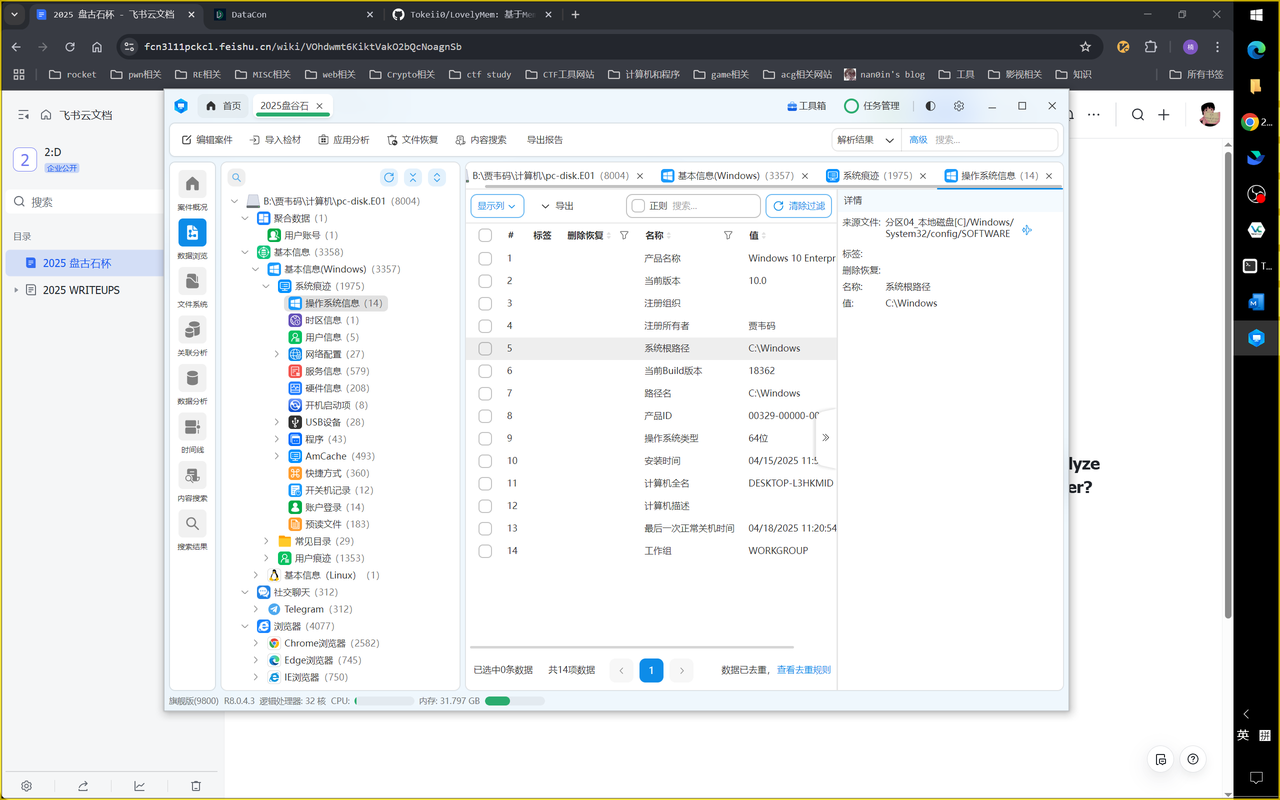Click 导出报告 export report button
The image size is (1280, 800).
click(545, 140)
